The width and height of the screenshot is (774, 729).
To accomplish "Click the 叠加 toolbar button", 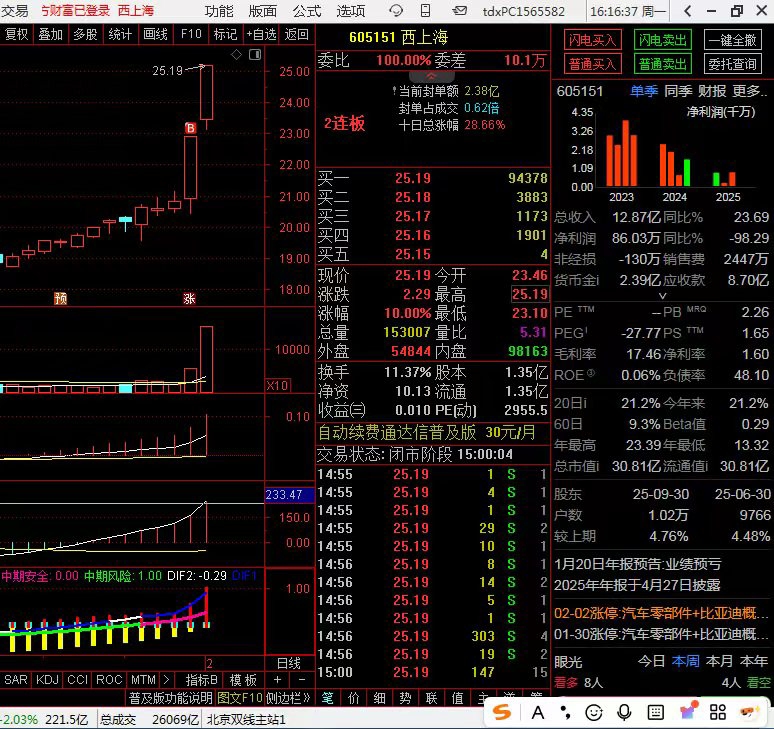I will (50, 34).
